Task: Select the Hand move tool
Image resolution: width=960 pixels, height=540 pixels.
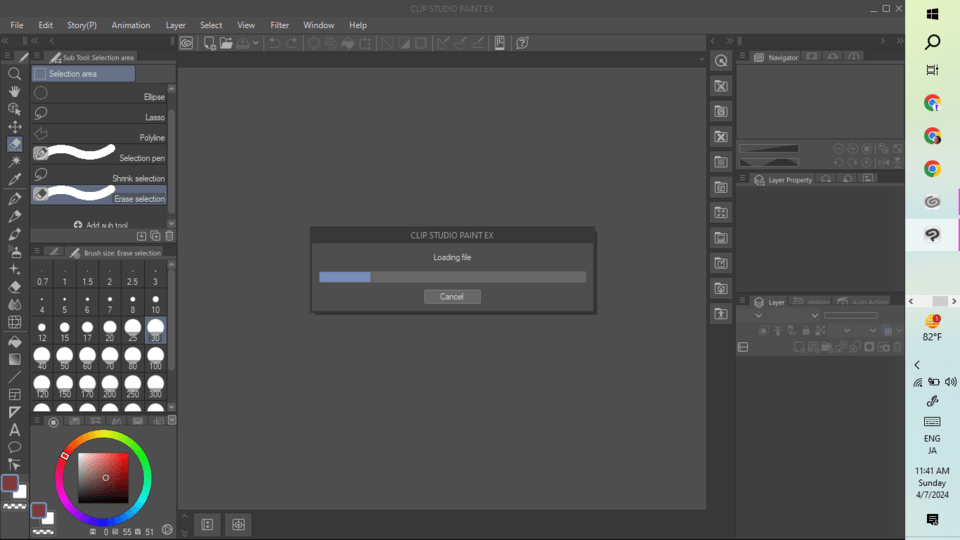Action: coord(15,91)
